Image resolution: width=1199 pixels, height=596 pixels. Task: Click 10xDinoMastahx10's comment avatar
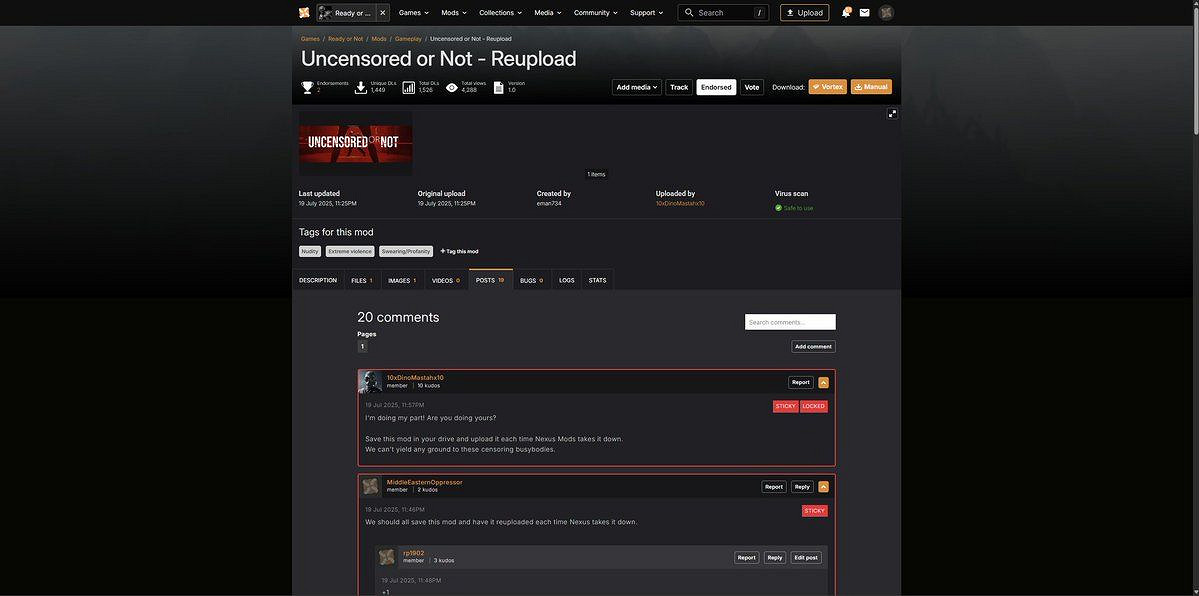click(370, 382)
